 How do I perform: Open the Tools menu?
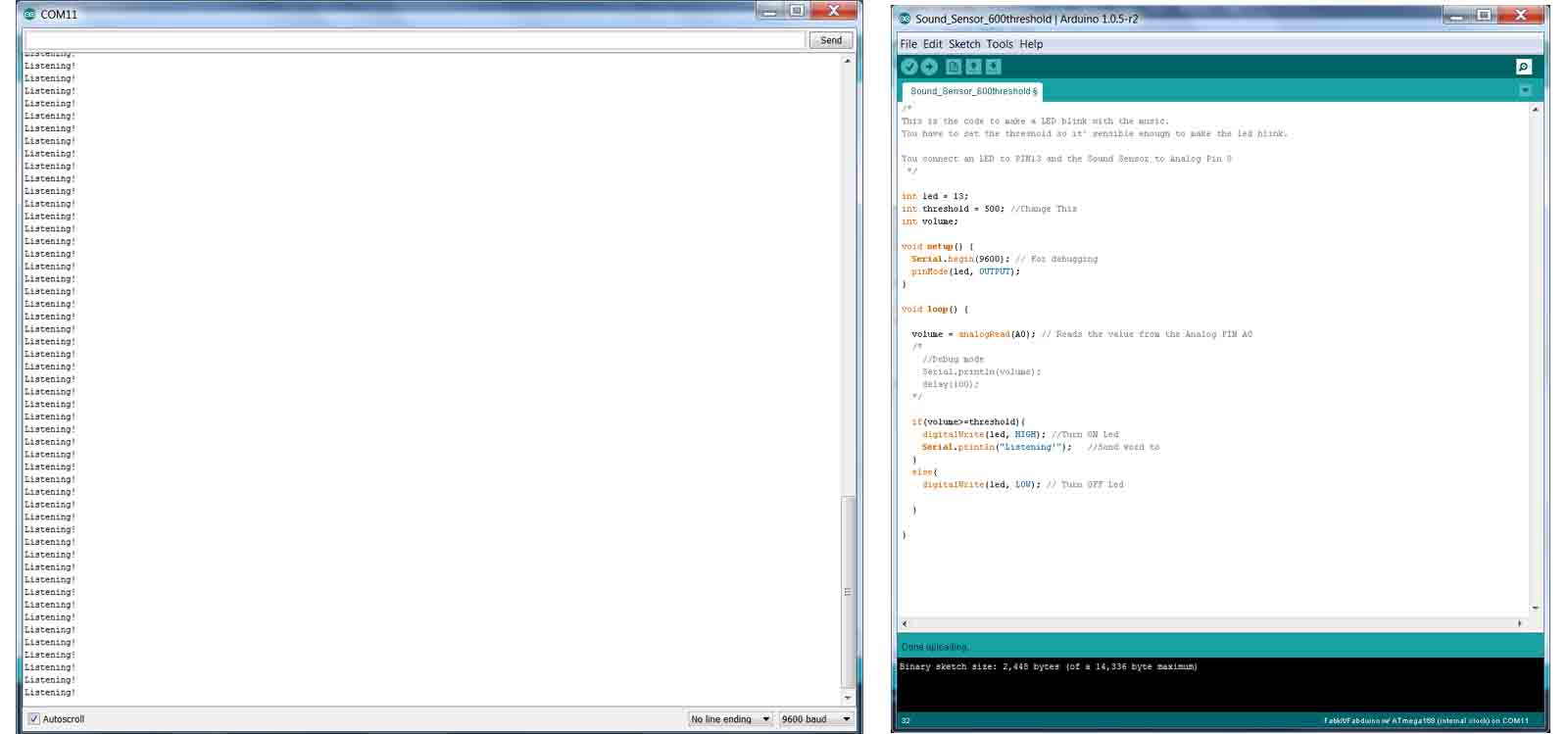click(1000, 44)
